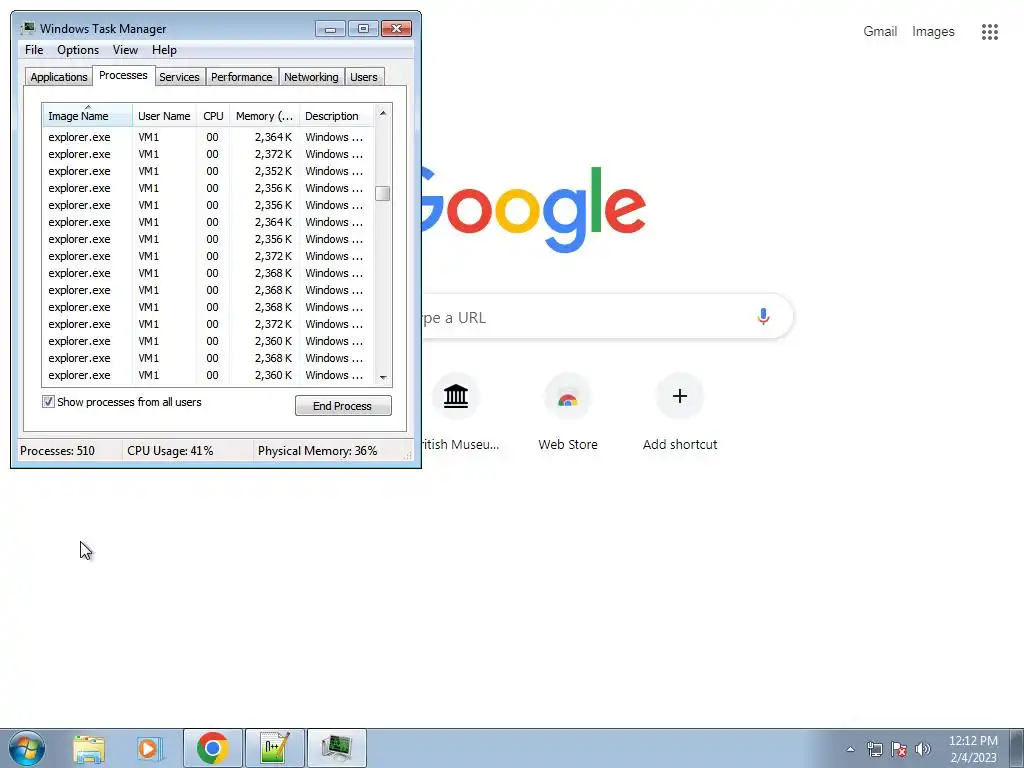The height and width of the screenshot is (768, 1024).
Task: Switch to the Applications tab
Action: tap(59, 76)
